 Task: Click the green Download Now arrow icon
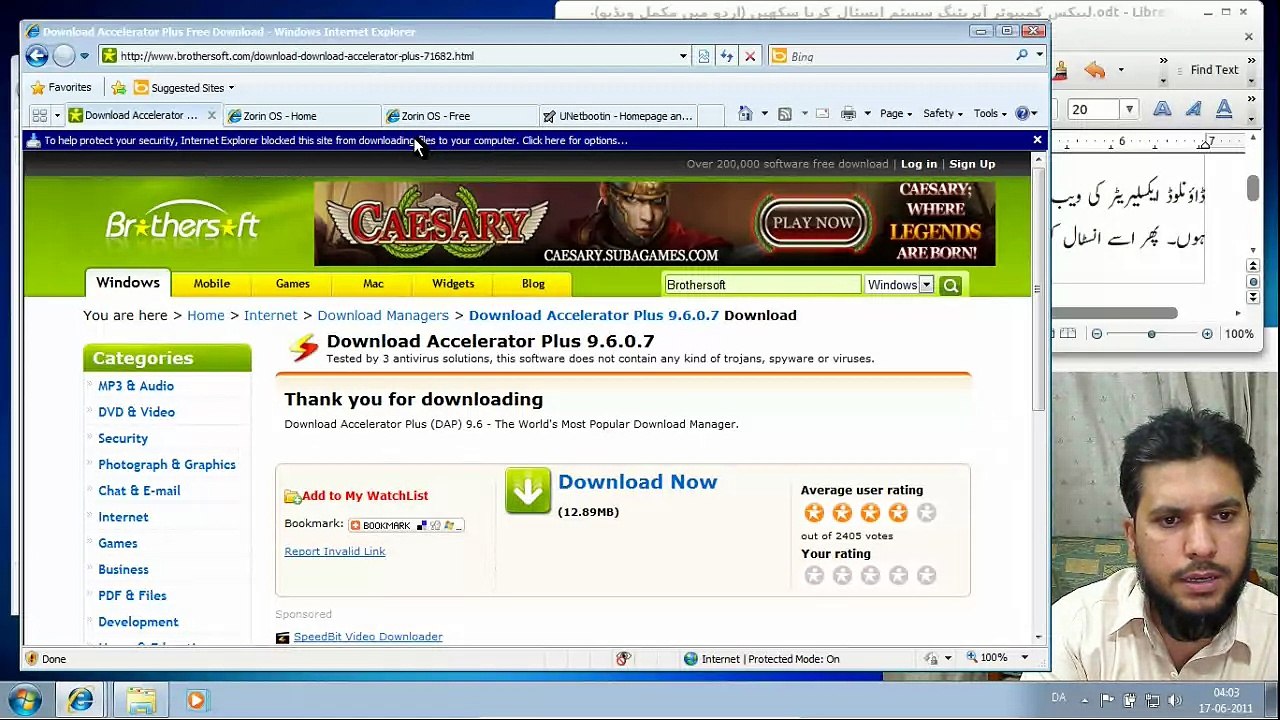pyautogui.click(x=528, y=491)
